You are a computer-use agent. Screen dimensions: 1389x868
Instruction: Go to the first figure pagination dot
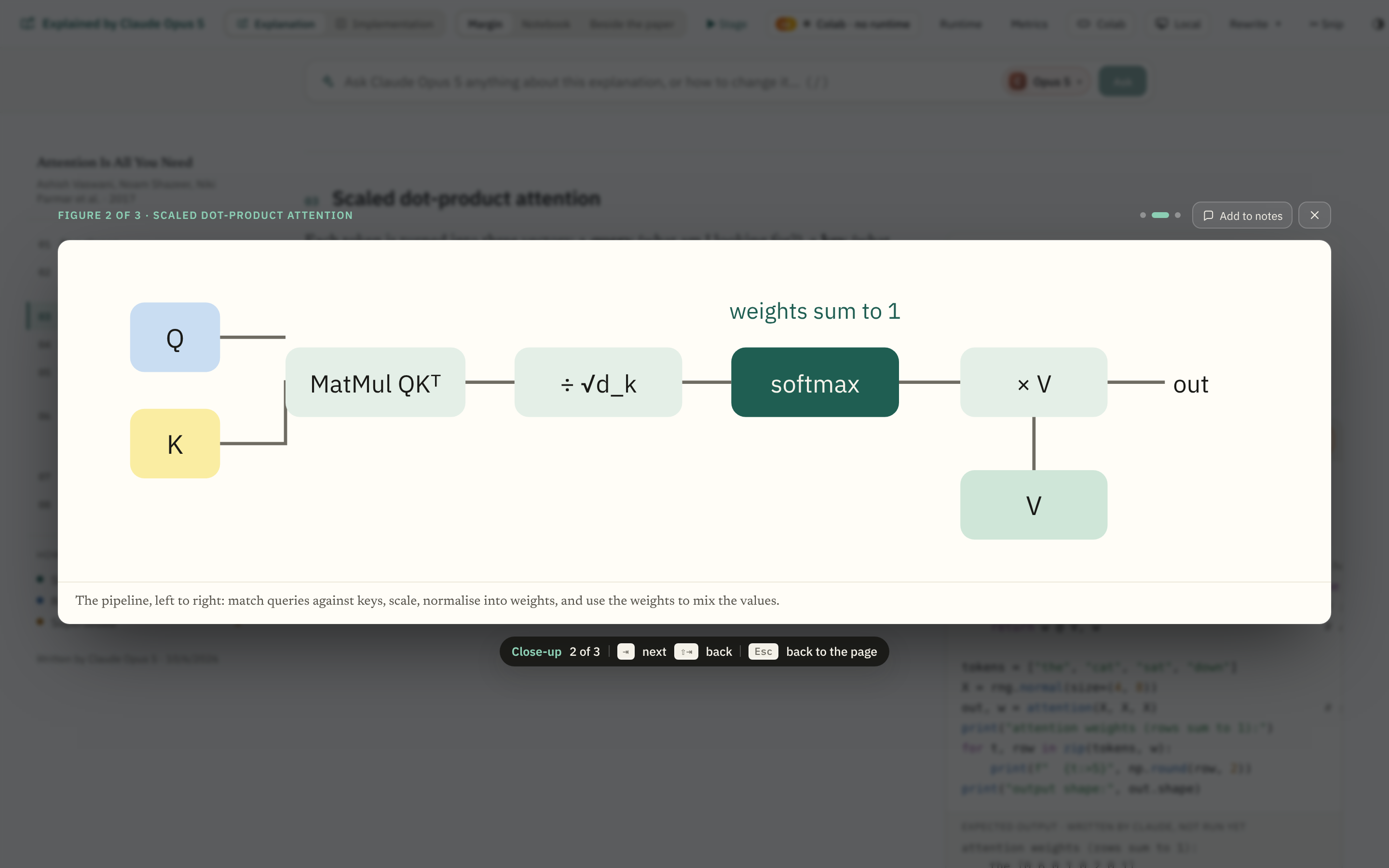point(1142,215)
